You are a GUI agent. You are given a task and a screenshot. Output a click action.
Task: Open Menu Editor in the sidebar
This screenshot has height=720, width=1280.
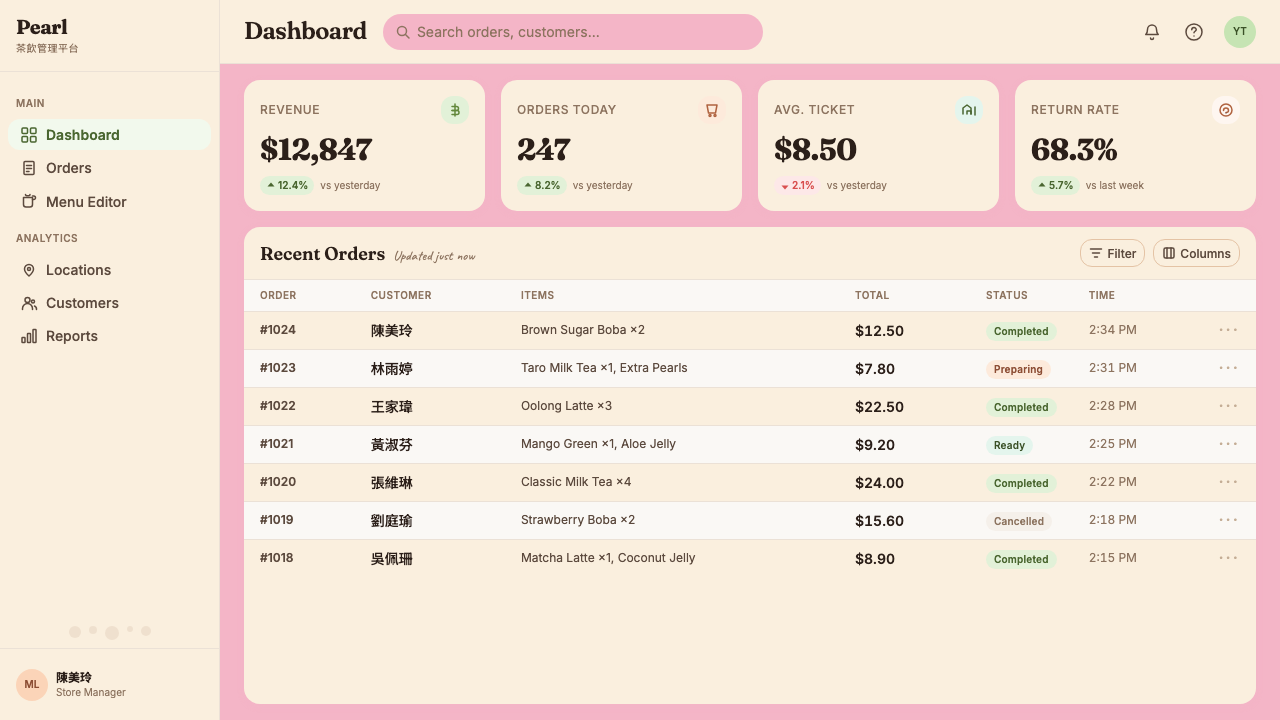[110, 202]
